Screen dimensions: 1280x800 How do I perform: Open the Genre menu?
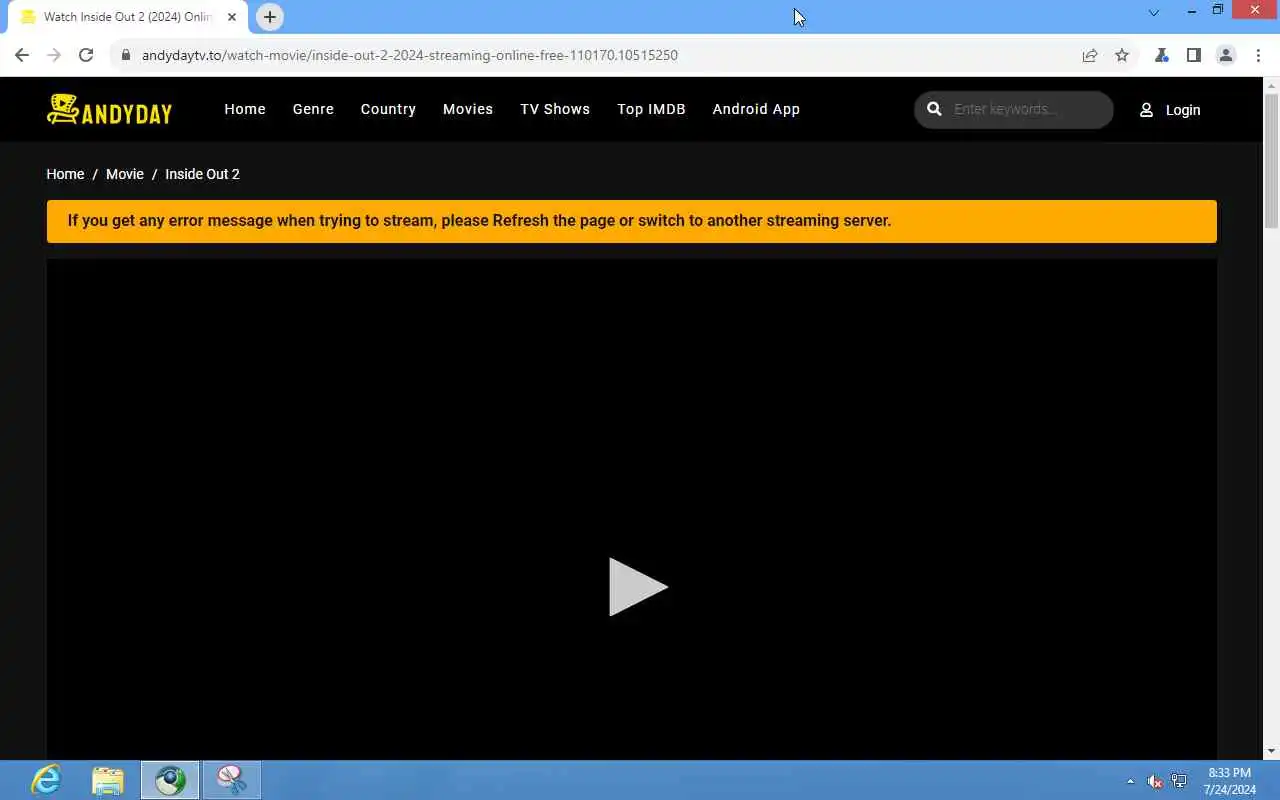pyautogui.click(x=313, y=109)
